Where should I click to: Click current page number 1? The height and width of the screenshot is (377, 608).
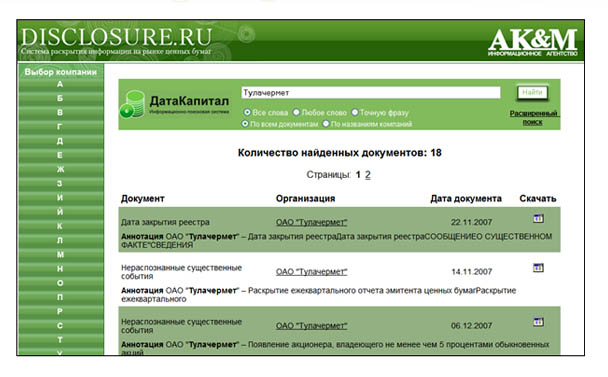[358, 175]
